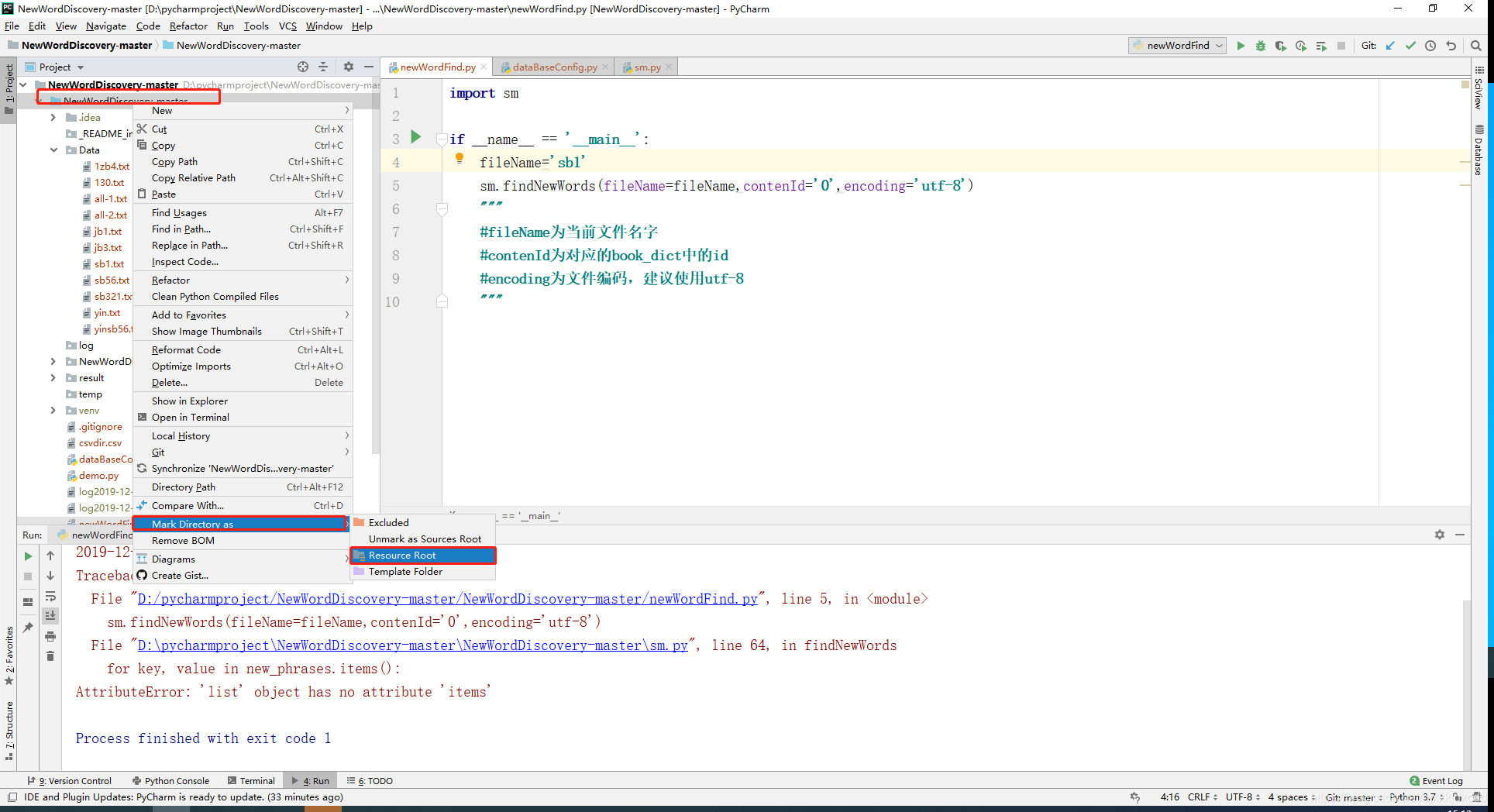Toggle soft-wrap in Run console
Screen dimensions: 1494x812
(x=50, y=596)
